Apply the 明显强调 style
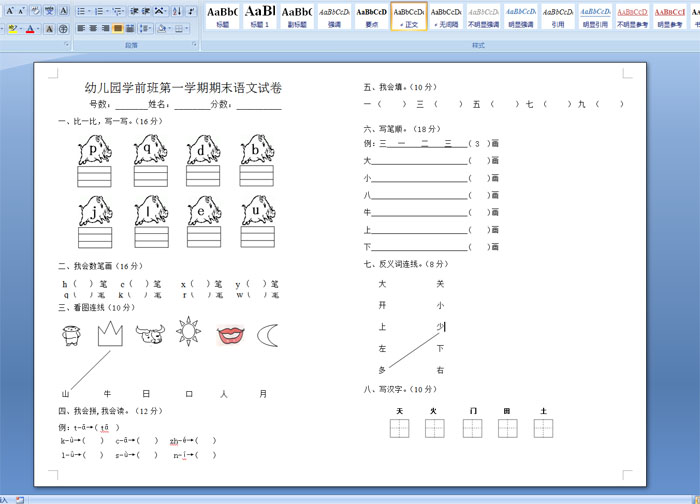The image size is (700, 504). pyautogui.click(x=521, y=17)
